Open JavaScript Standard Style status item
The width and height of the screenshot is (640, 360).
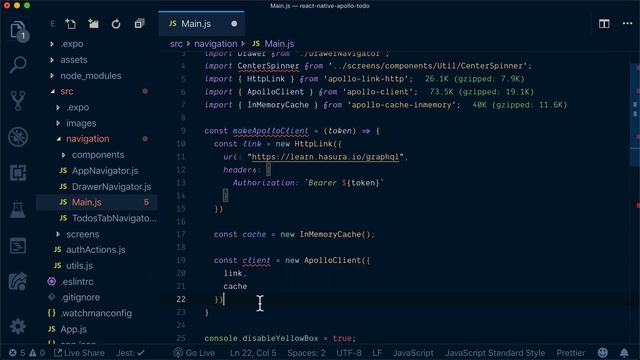pos(495,353)
